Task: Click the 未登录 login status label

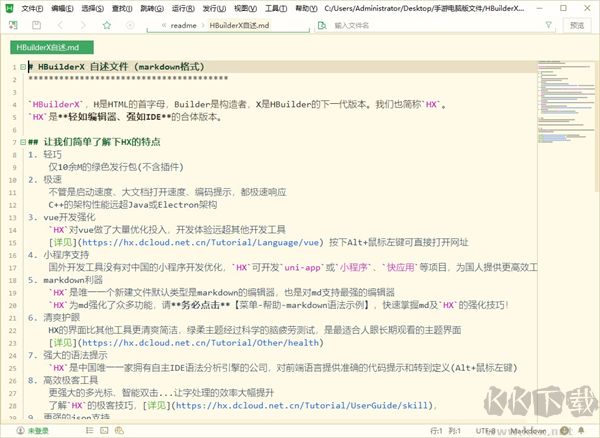Action: pyautogui.click(x=38, y=430)
